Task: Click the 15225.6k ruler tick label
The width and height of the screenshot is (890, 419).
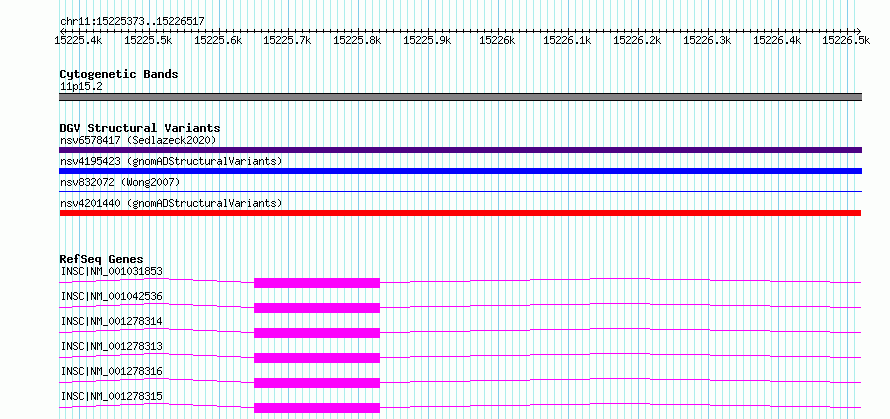Action: pos(218,40)
